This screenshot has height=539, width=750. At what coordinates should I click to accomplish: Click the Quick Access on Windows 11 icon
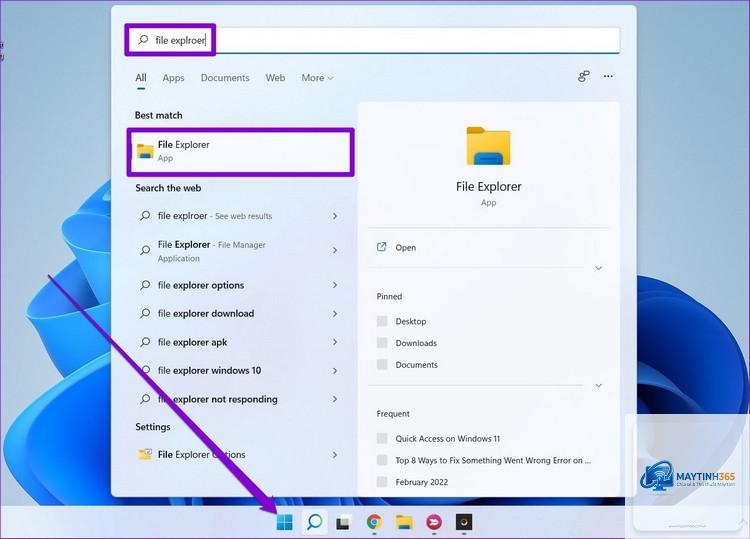point(382,438)
